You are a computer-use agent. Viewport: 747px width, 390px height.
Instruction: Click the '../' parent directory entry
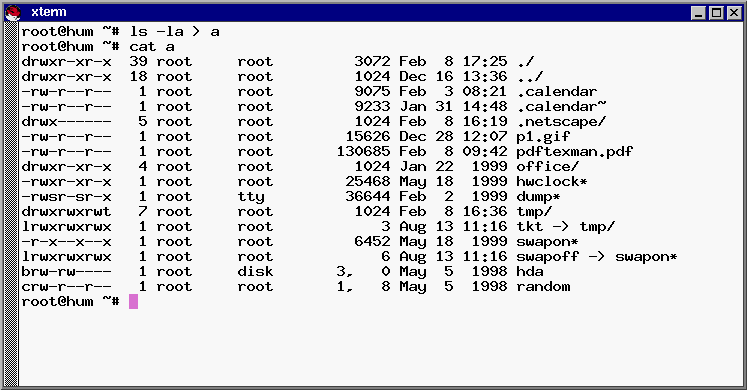530,77
